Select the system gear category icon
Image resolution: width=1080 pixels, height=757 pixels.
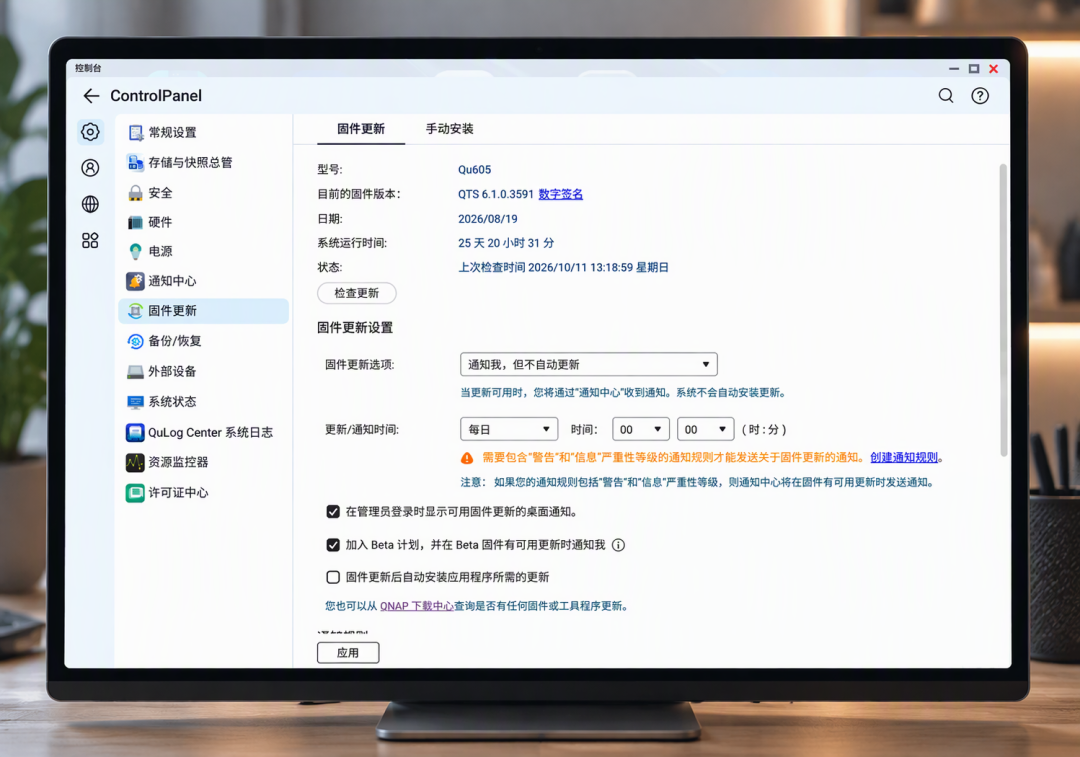coord(90,132)
